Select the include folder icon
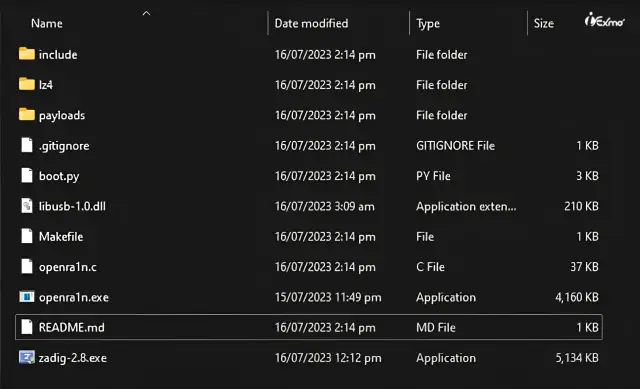The width and height of the screenshot is (640, 389). pos(27,54)
